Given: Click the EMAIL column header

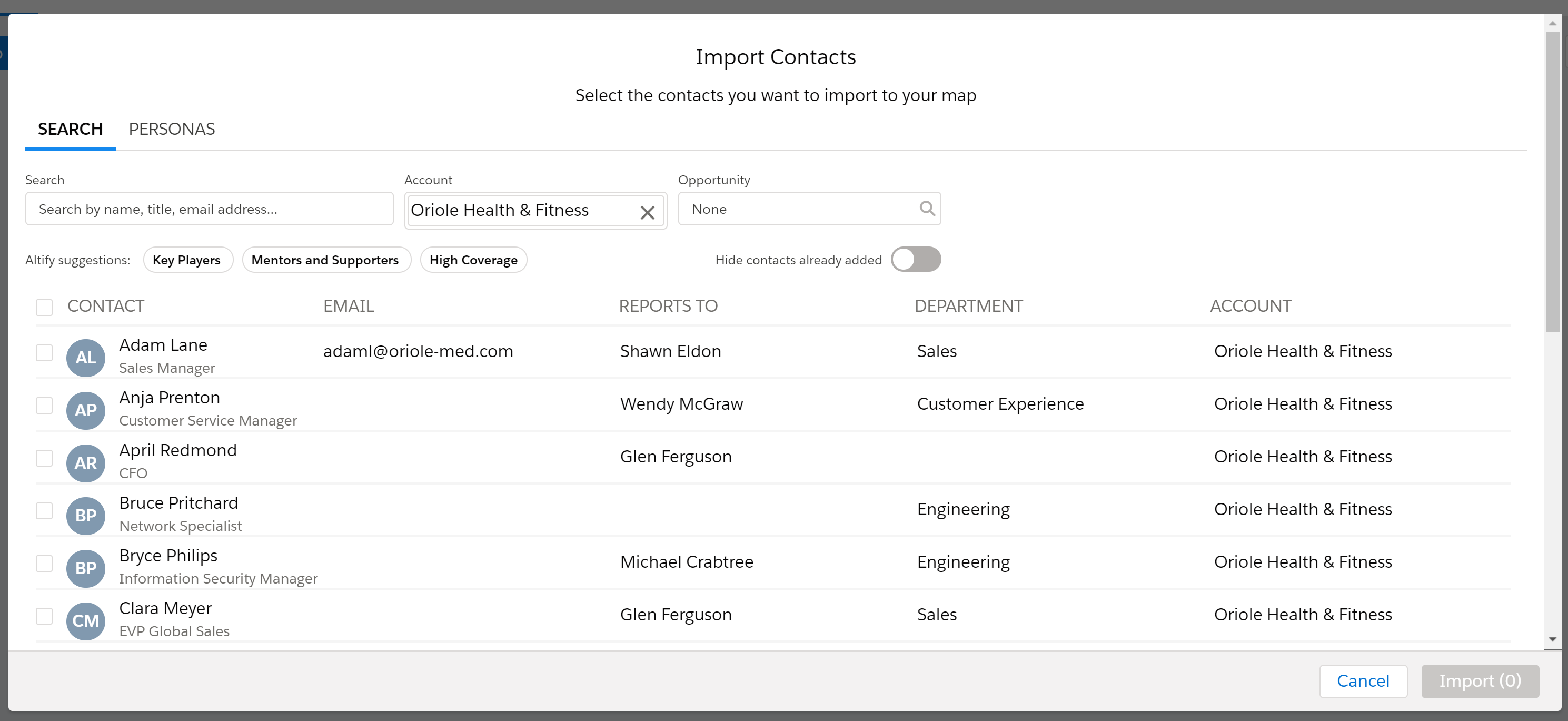Looking at the screenshot, I should (348, 305).
